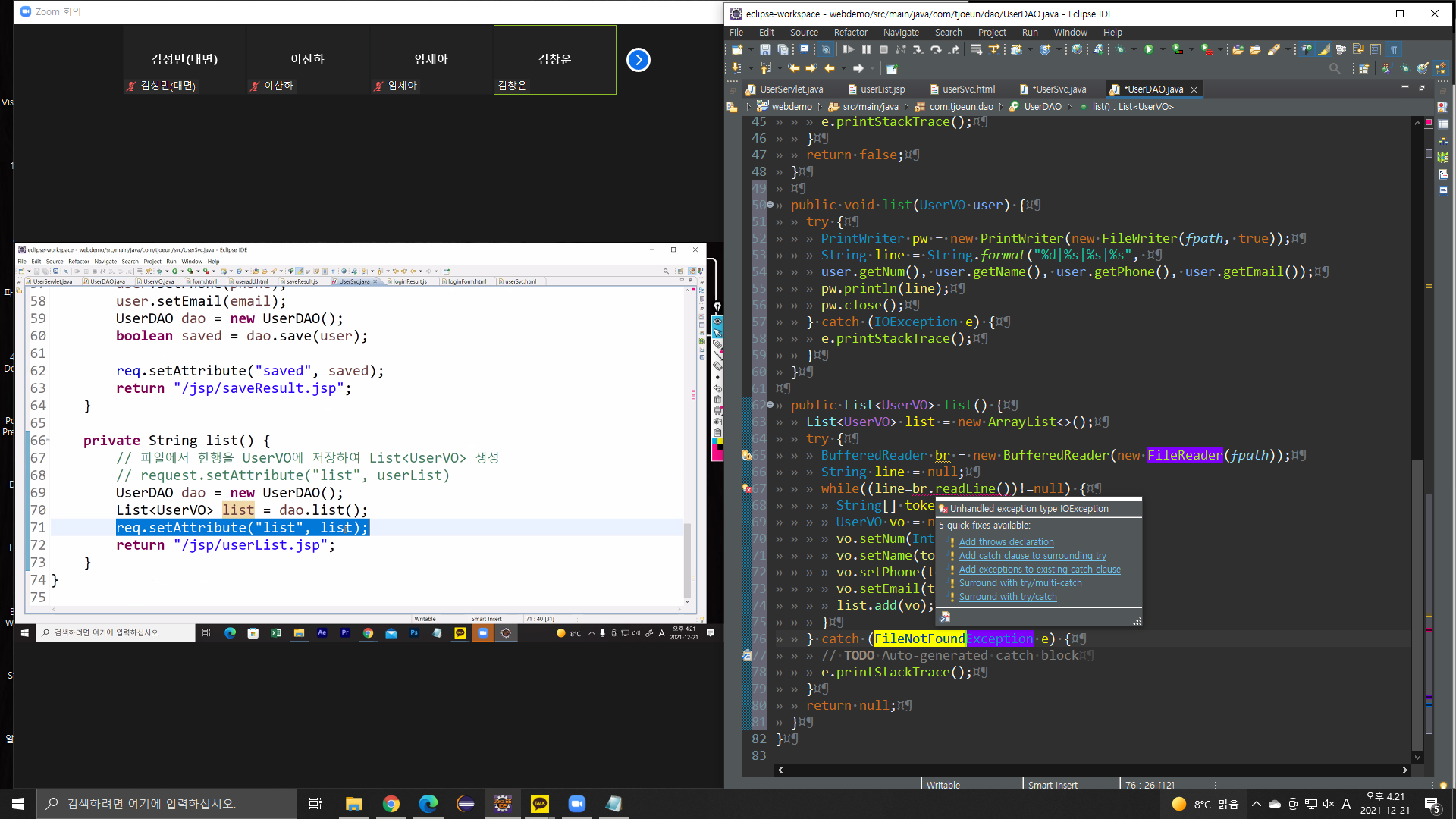The width and height of the screenshot is (1456, 819).
Task: Click the Search magnifier icon in toolbar
Action: 1335,68
